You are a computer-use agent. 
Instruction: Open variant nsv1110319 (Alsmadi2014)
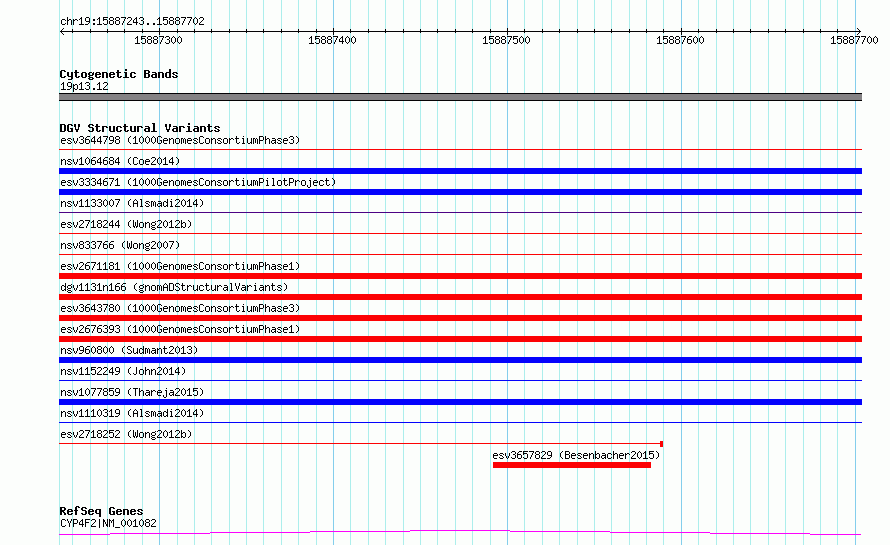[132, 413]
